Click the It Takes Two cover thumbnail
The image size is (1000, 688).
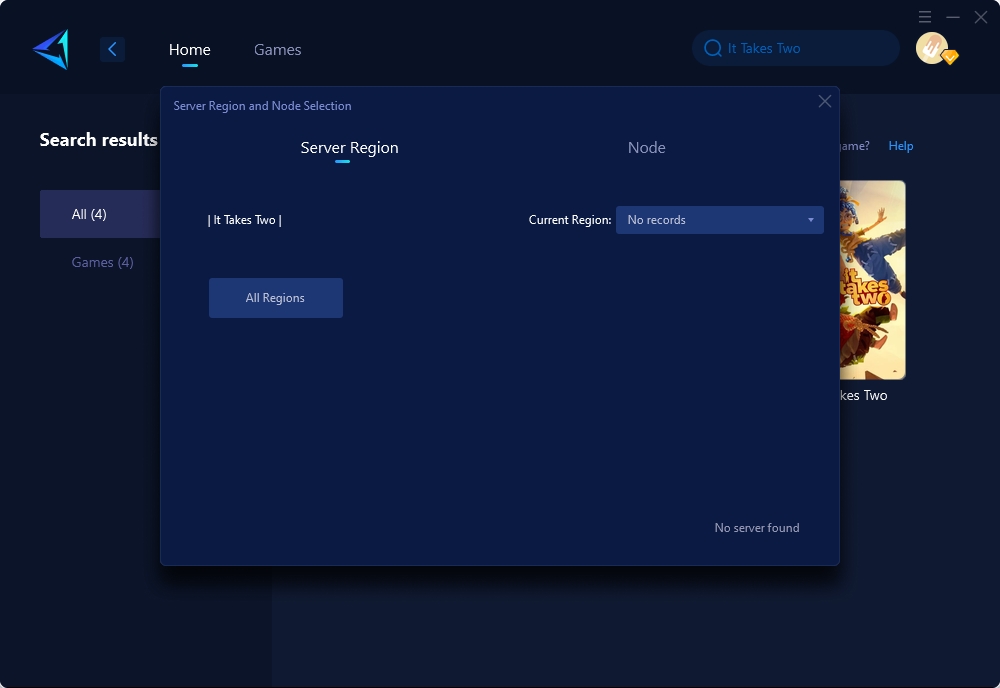pyautogui.click(x=872, y=280)
